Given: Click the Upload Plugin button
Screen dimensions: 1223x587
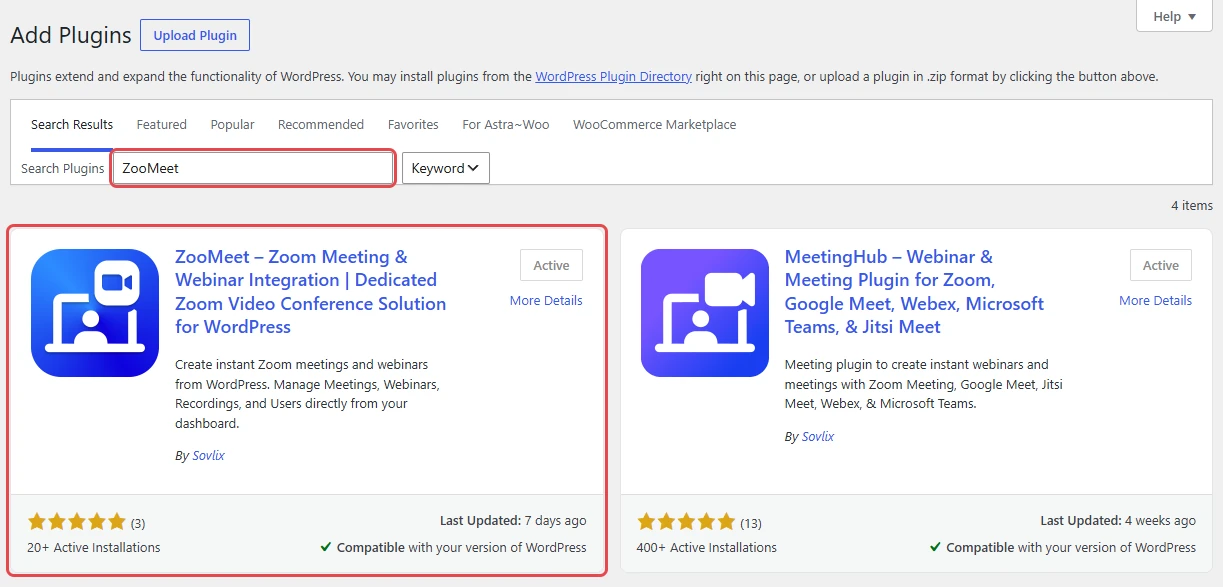Looking at the screenshot, I should tap(195, 35).
